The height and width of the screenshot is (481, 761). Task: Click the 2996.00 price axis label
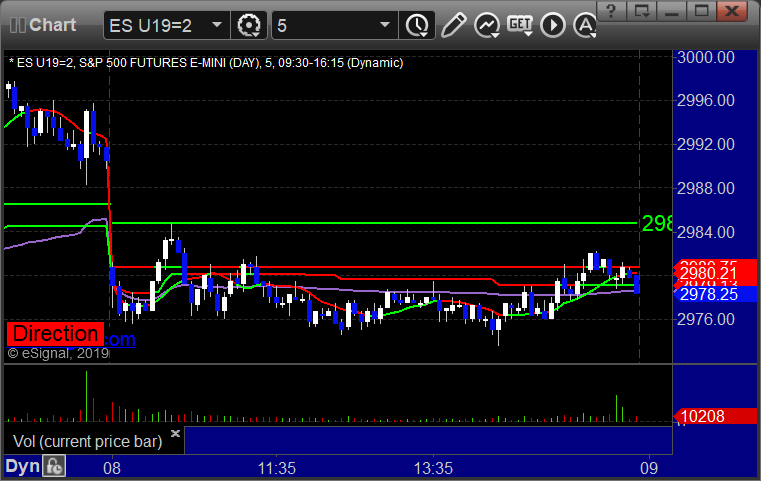706,100
